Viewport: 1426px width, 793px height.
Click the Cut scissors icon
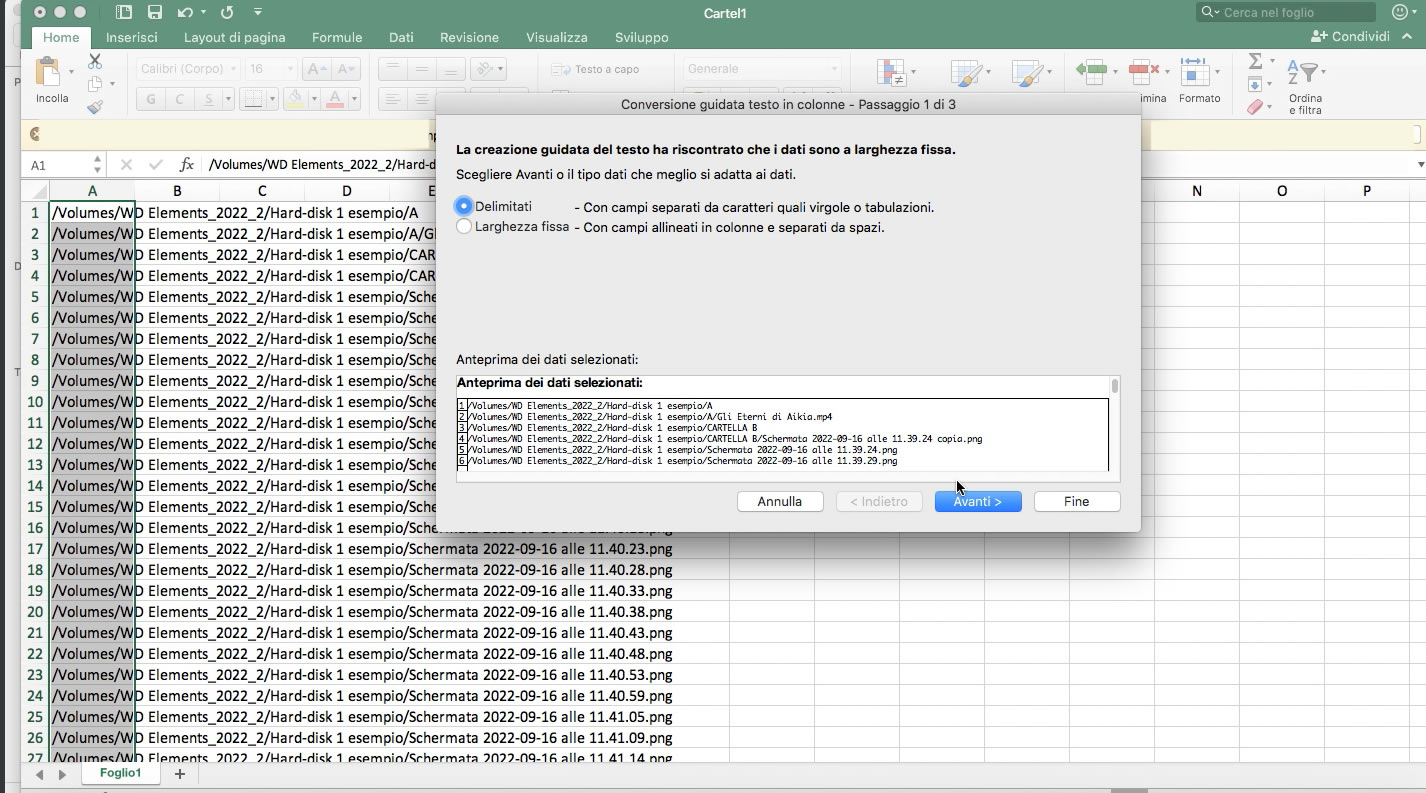point(95,62)
